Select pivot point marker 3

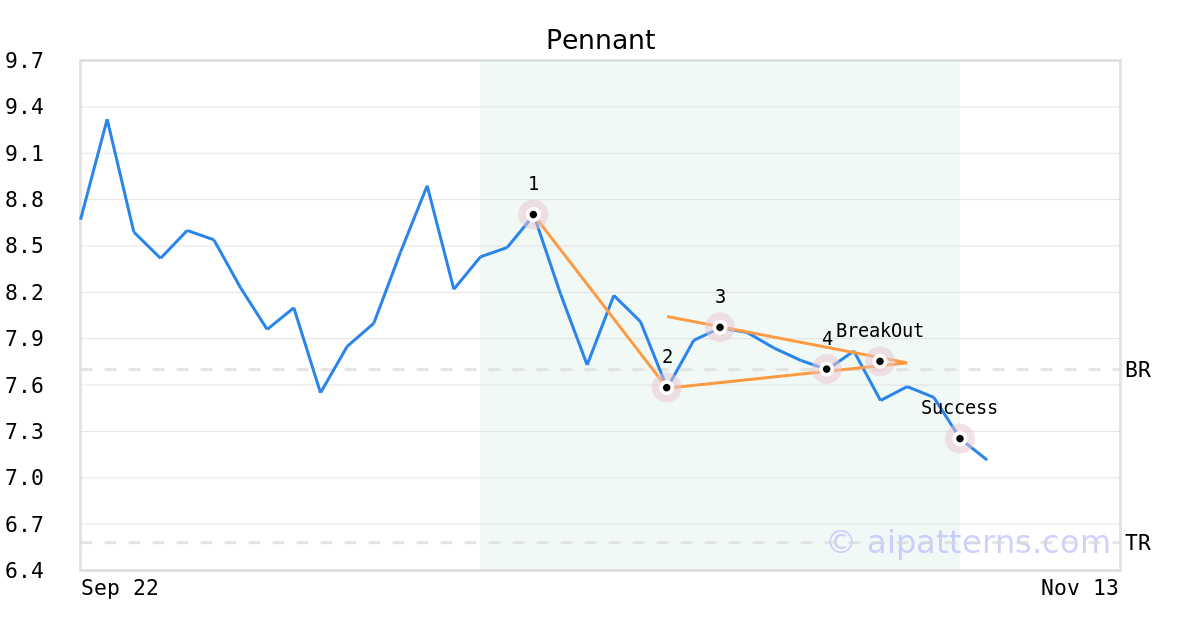coord(720,327)
